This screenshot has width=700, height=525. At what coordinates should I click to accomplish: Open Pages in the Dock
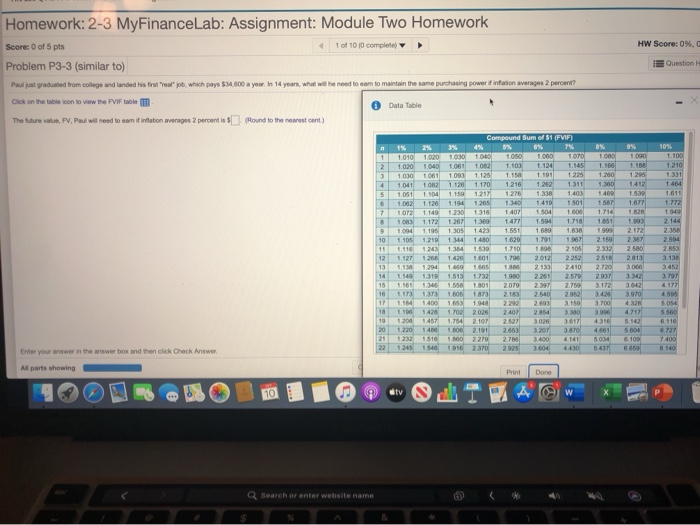click(x=497, y=393)
